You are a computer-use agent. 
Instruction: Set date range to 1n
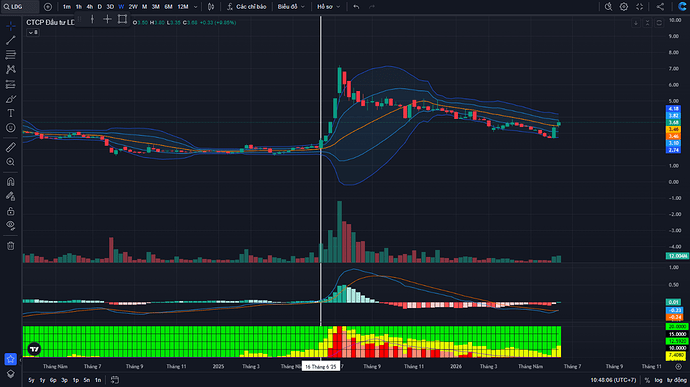[x=98, y=380]
